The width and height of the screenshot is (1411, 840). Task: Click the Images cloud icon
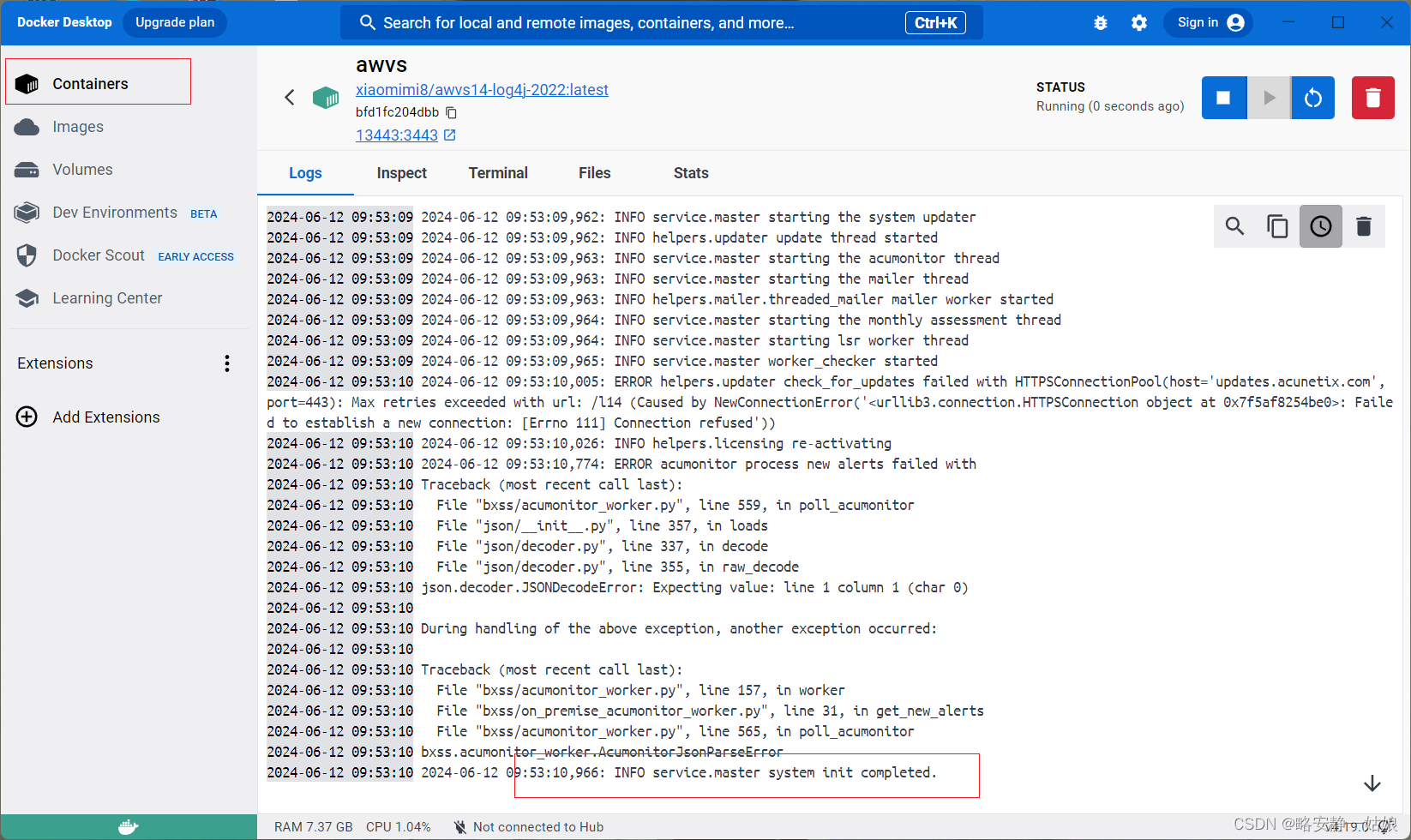[x=27, y=127]
